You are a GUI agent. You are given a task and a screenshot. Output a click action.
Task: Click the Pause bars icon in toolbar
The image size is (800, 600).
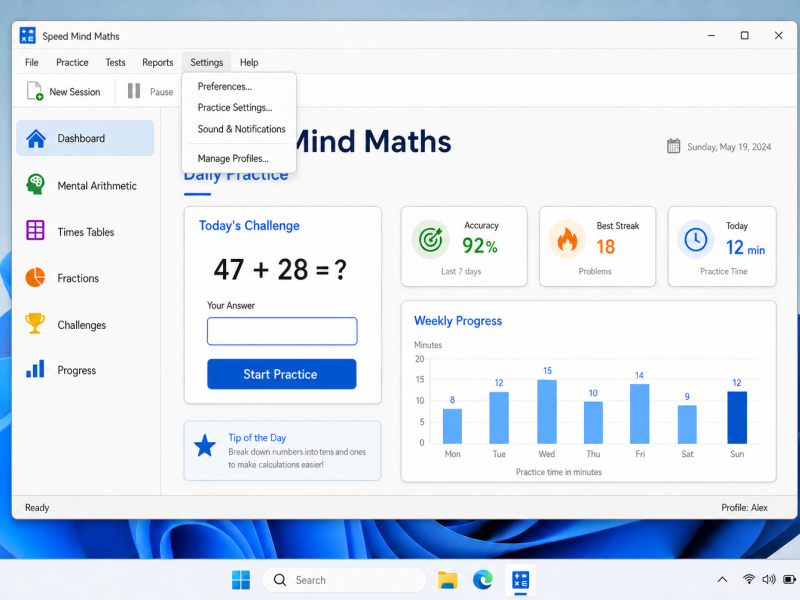134,91
